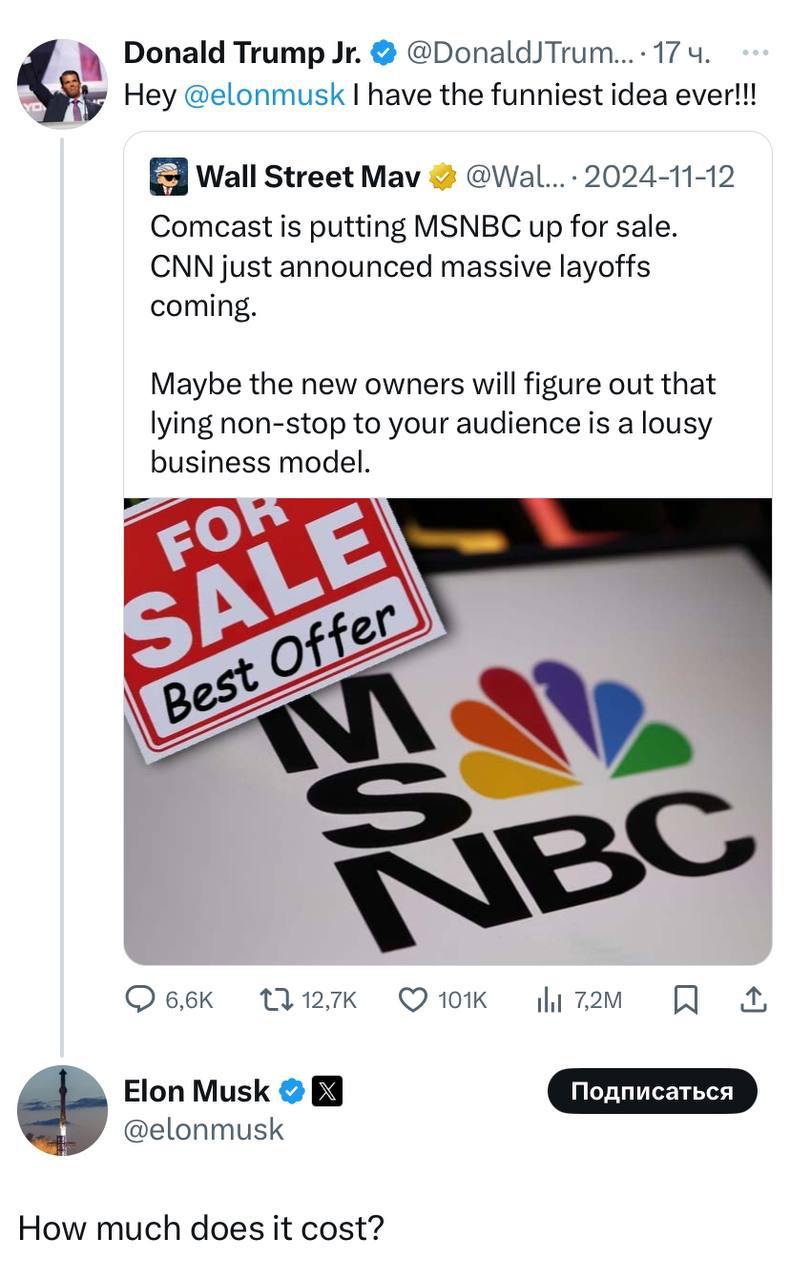
Task: Click the Donald Trump Jr. display name
Action: [242, 53]
